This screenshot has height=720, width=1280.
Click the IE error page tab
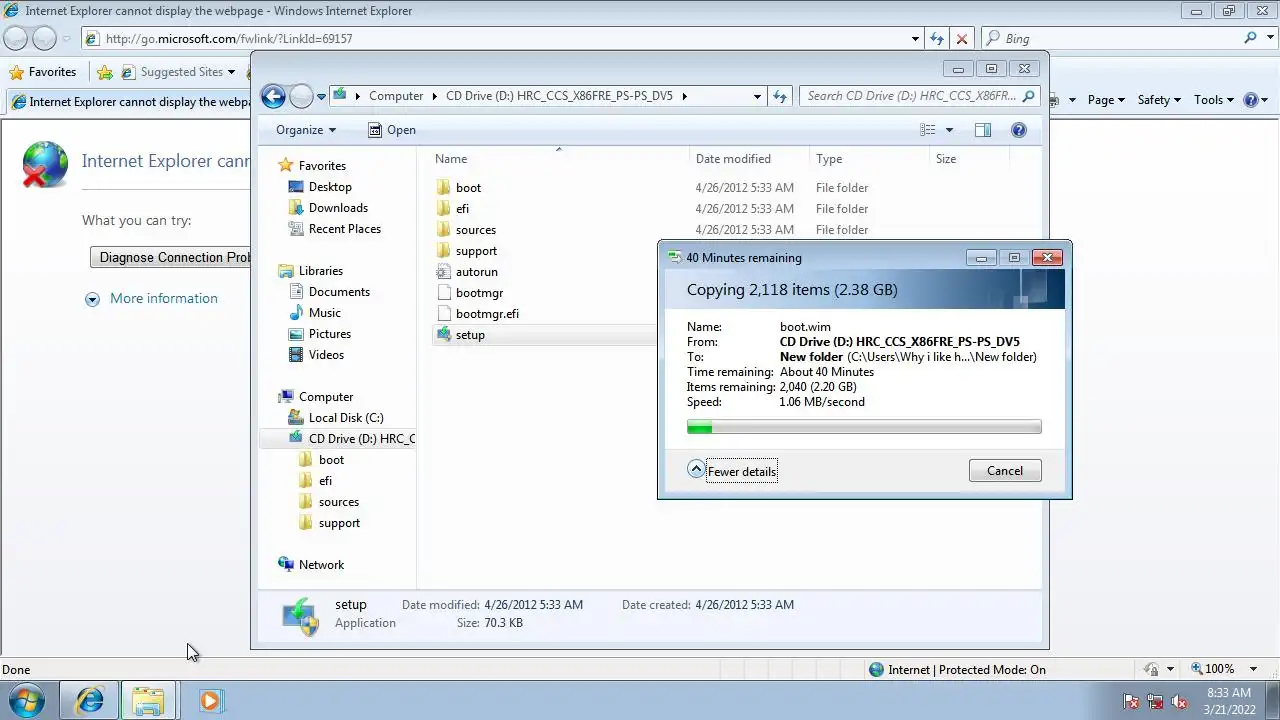point(130,101)
